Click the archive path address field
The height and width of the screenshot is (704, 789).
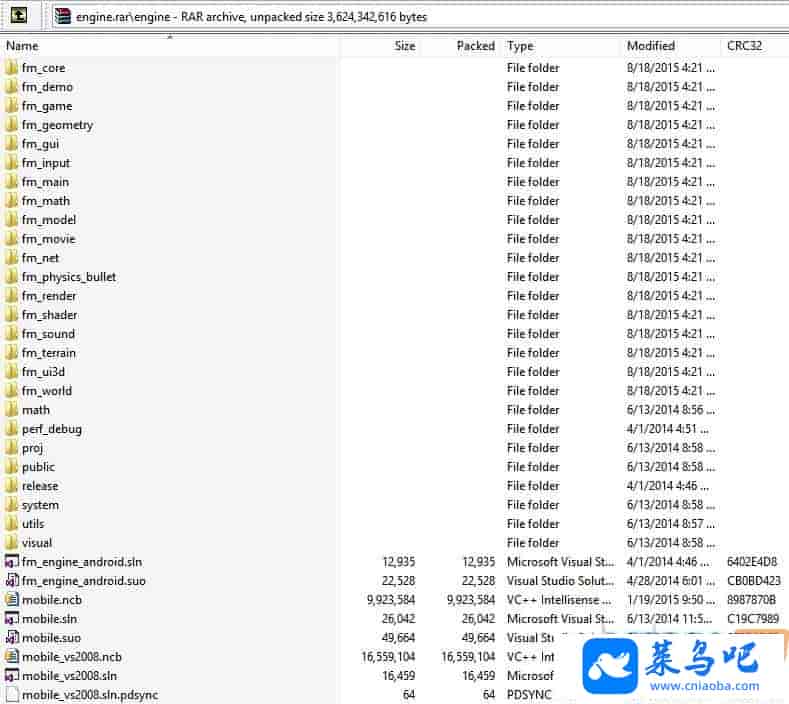pyautogui.click(x=420, y=17)
